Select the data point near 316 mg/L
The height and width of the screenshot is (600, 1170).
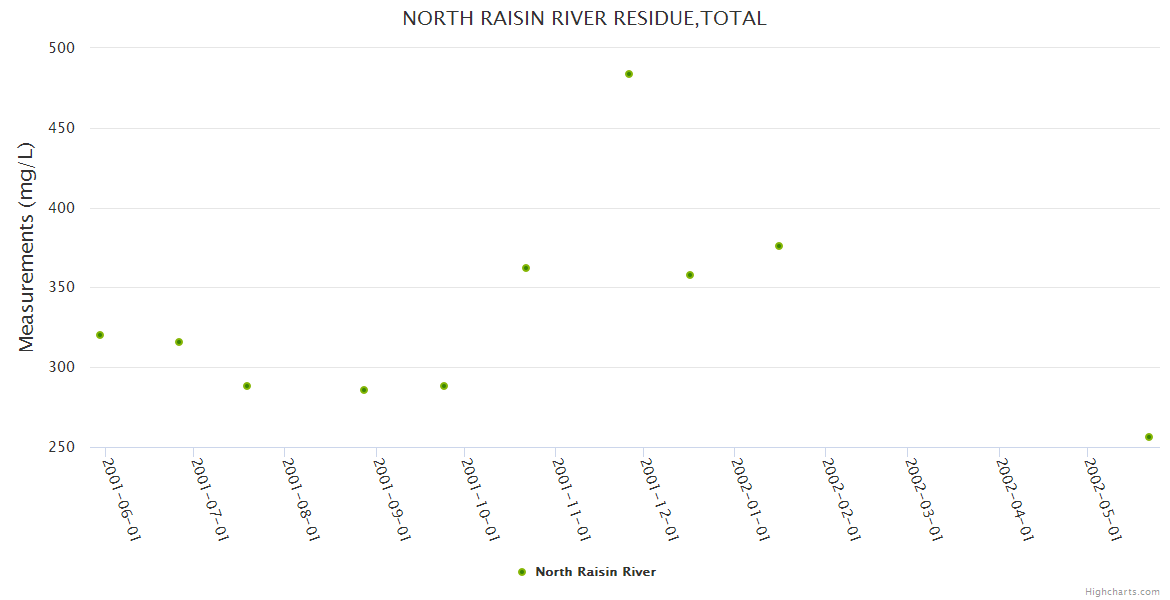pyautogui.click(x=179, y=342)
